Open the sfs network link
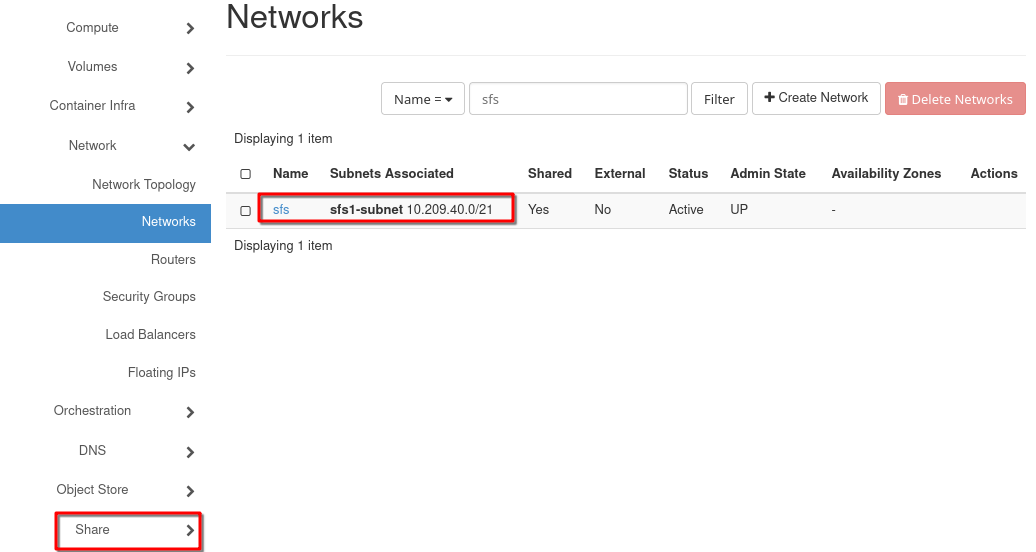 281,210
